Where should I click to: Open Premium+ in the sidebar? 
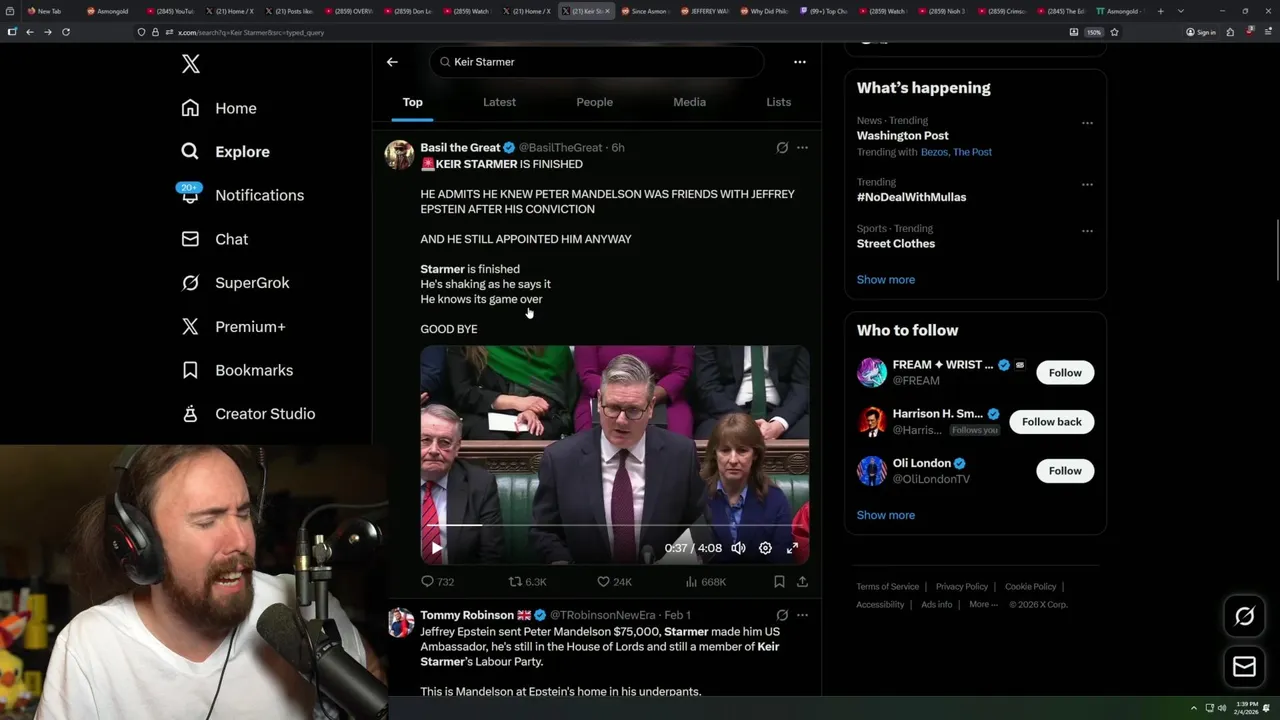pyautogui.click(x=233, y=327)
